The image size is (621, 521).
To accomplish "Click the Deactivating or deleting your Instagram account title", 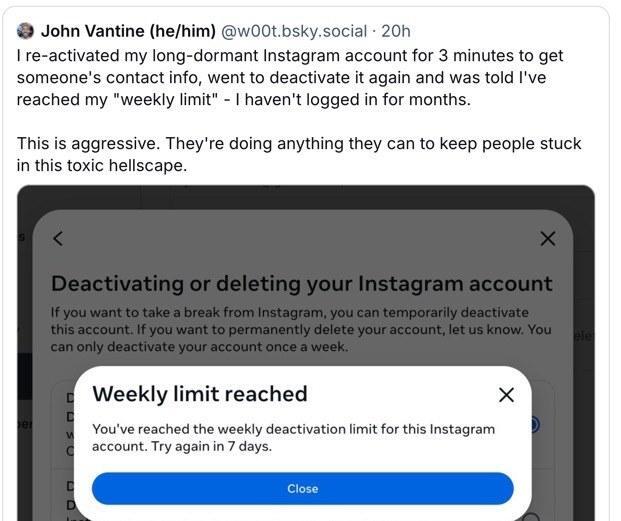I will click(x=301, y=283).
